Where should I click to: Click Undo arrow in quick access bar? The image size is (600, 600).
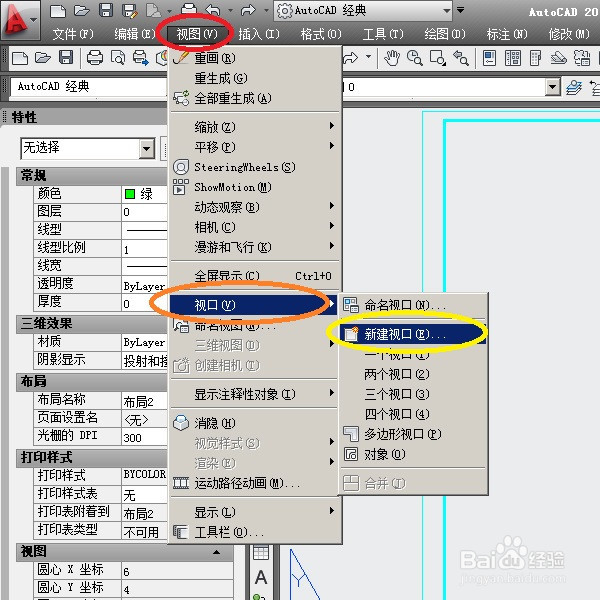[213, 10]
